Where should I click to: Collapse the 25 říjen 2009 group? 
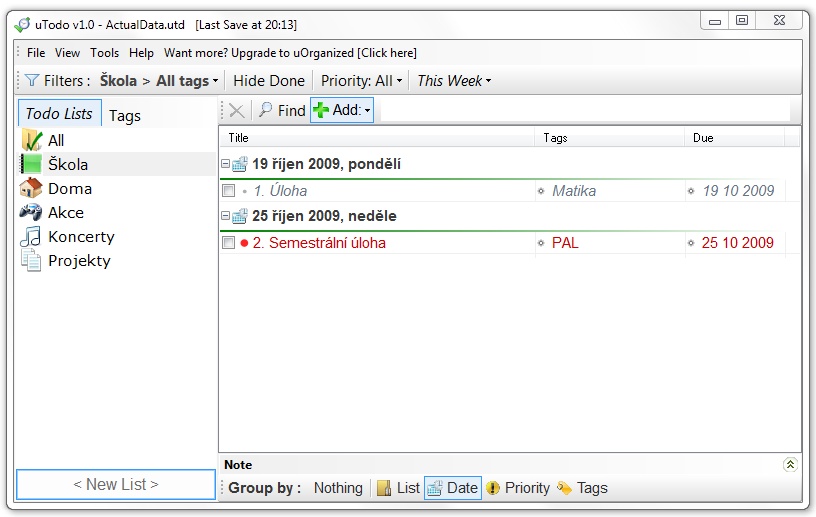225,216
